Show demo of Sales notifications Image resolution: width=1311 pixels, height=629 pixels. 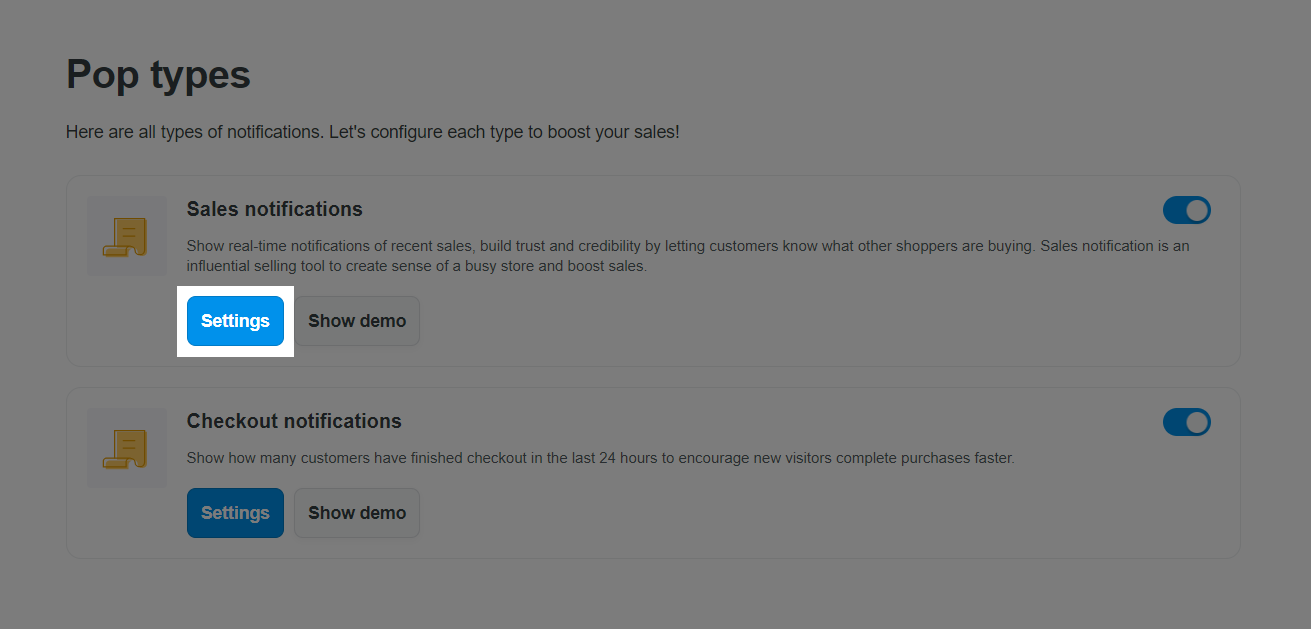pos(357,321)
